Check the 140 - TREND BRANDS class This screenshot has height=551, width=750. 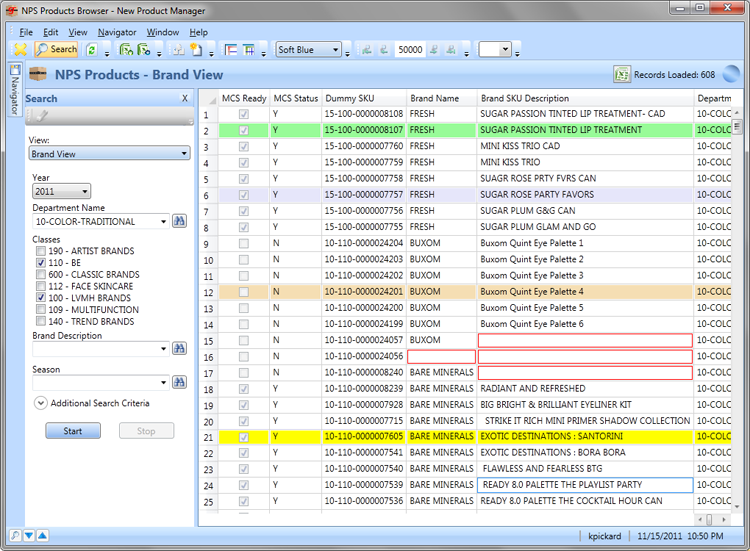[x=41, y=321]
